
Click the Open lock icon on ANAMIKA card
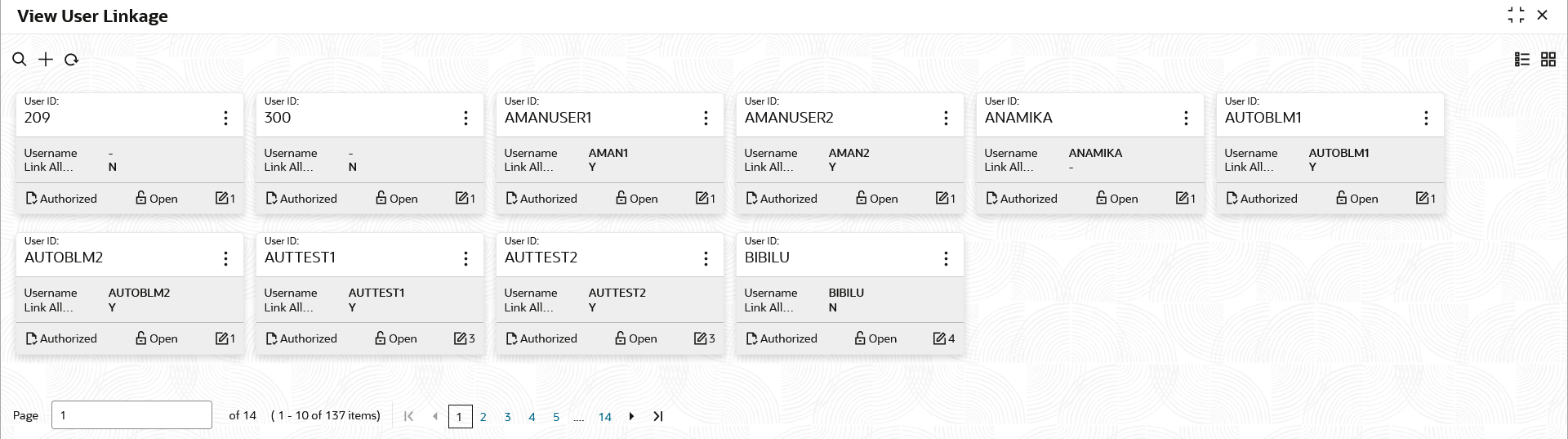pyautogui.click(x=1102, y=198)
